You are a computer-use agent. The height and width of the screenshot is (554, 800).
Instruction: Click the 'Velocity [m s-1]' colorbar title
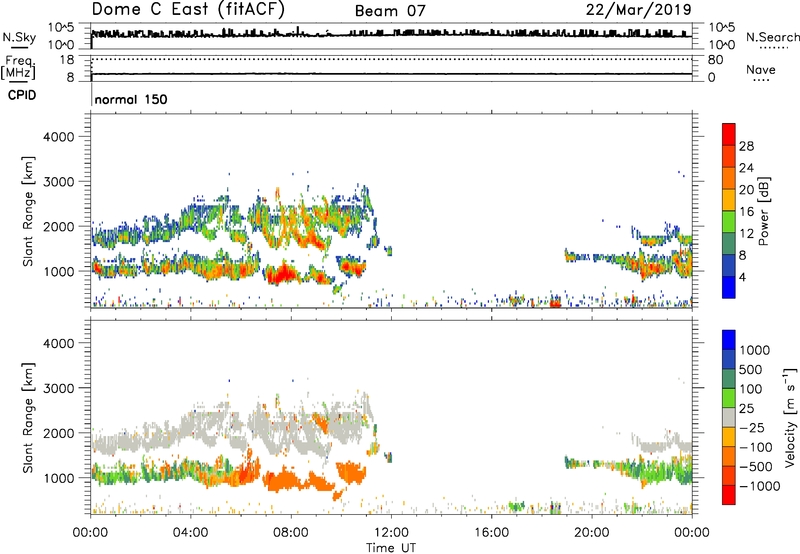tap(790, 417)
